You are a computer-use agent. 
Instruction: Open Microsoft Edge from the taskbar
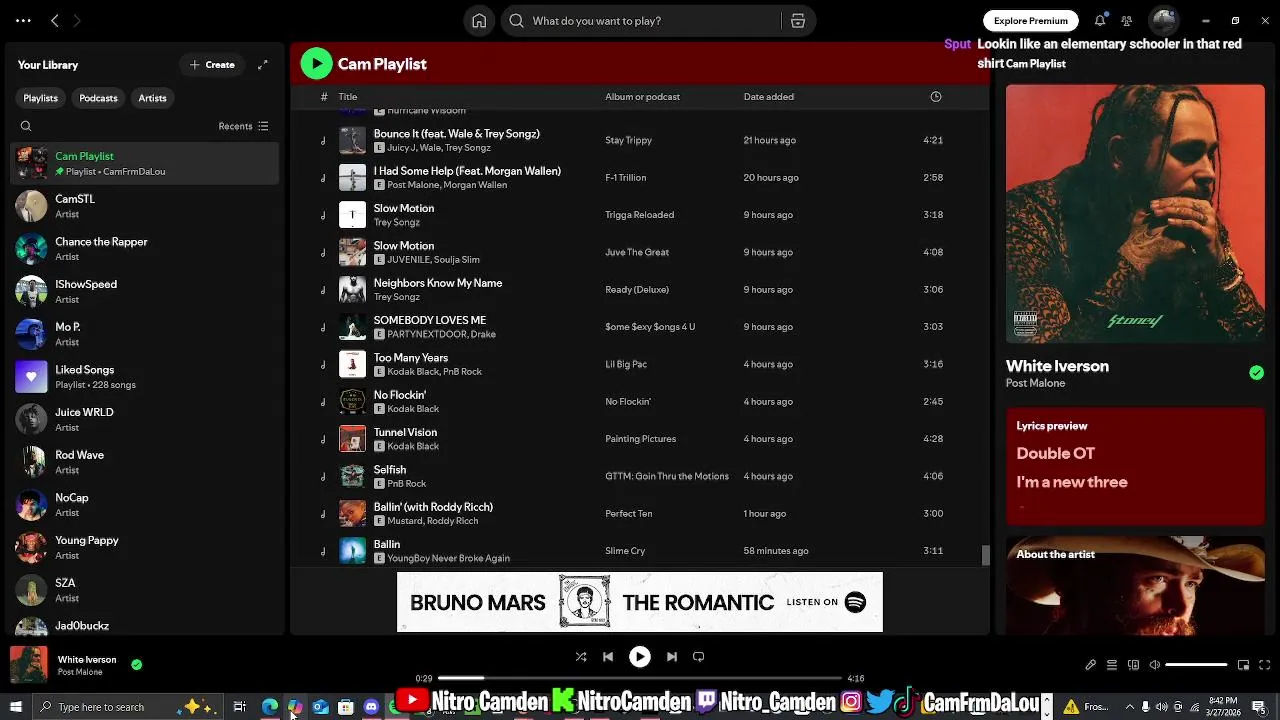point(270,707)
